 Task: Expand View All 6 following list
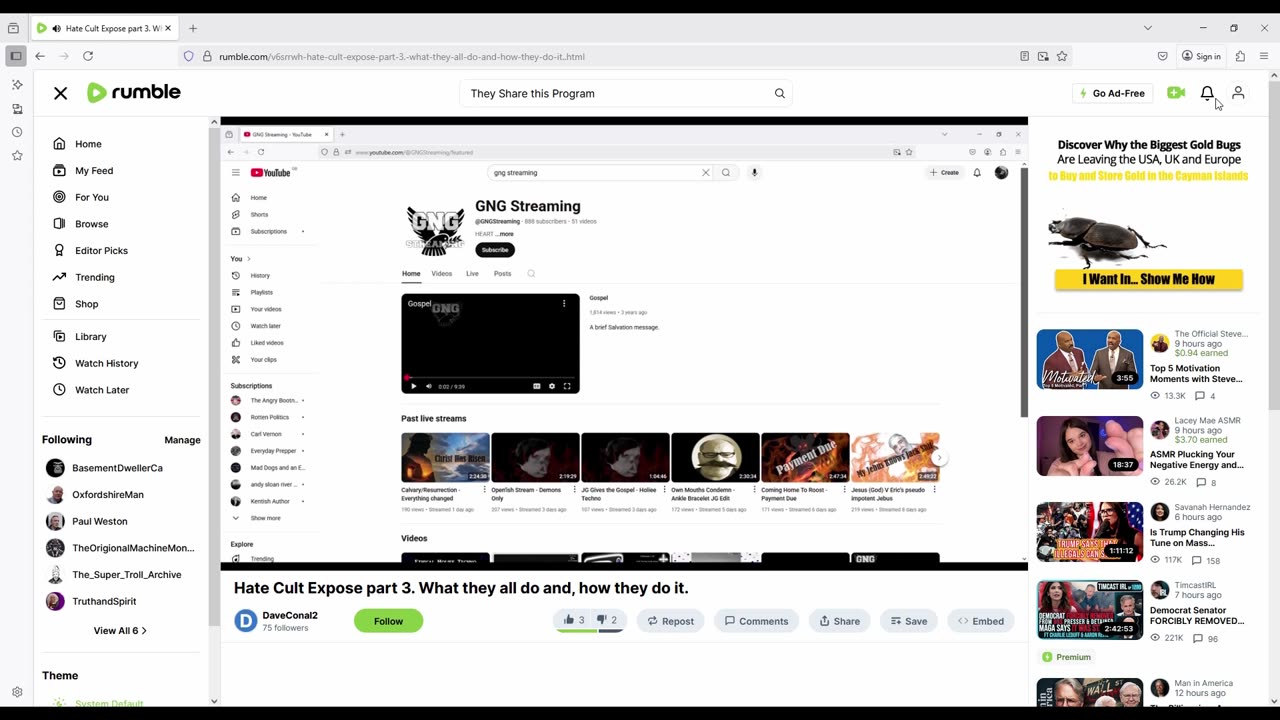tap(120, 631)
